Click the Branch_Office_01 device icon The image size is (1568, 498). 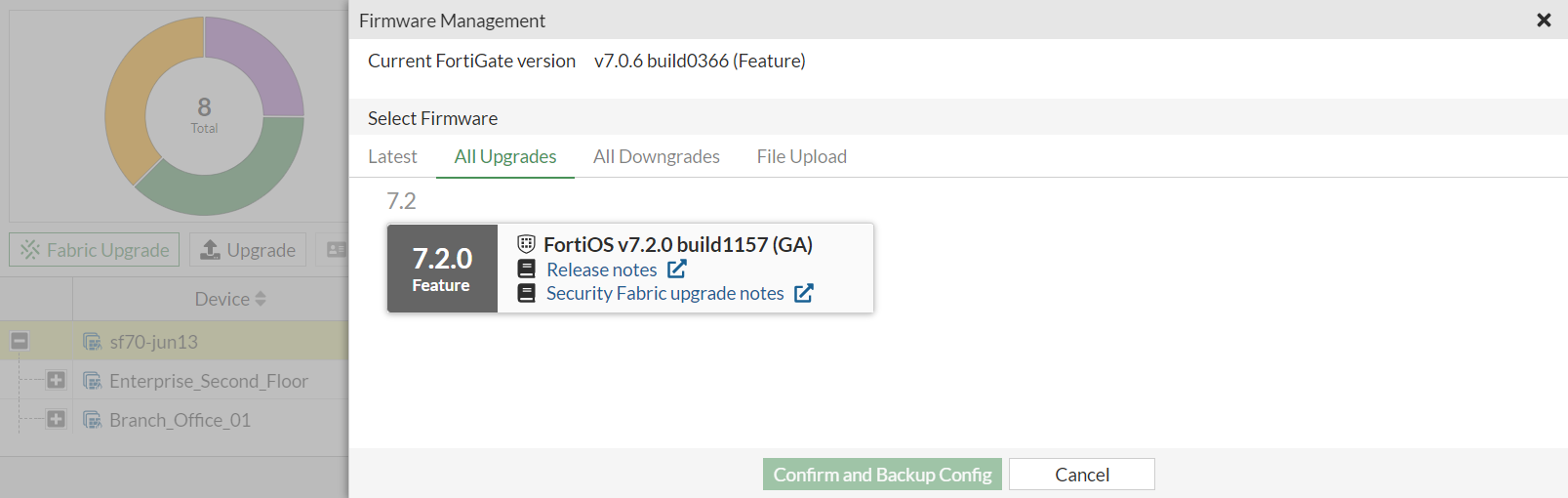(93, 420)
